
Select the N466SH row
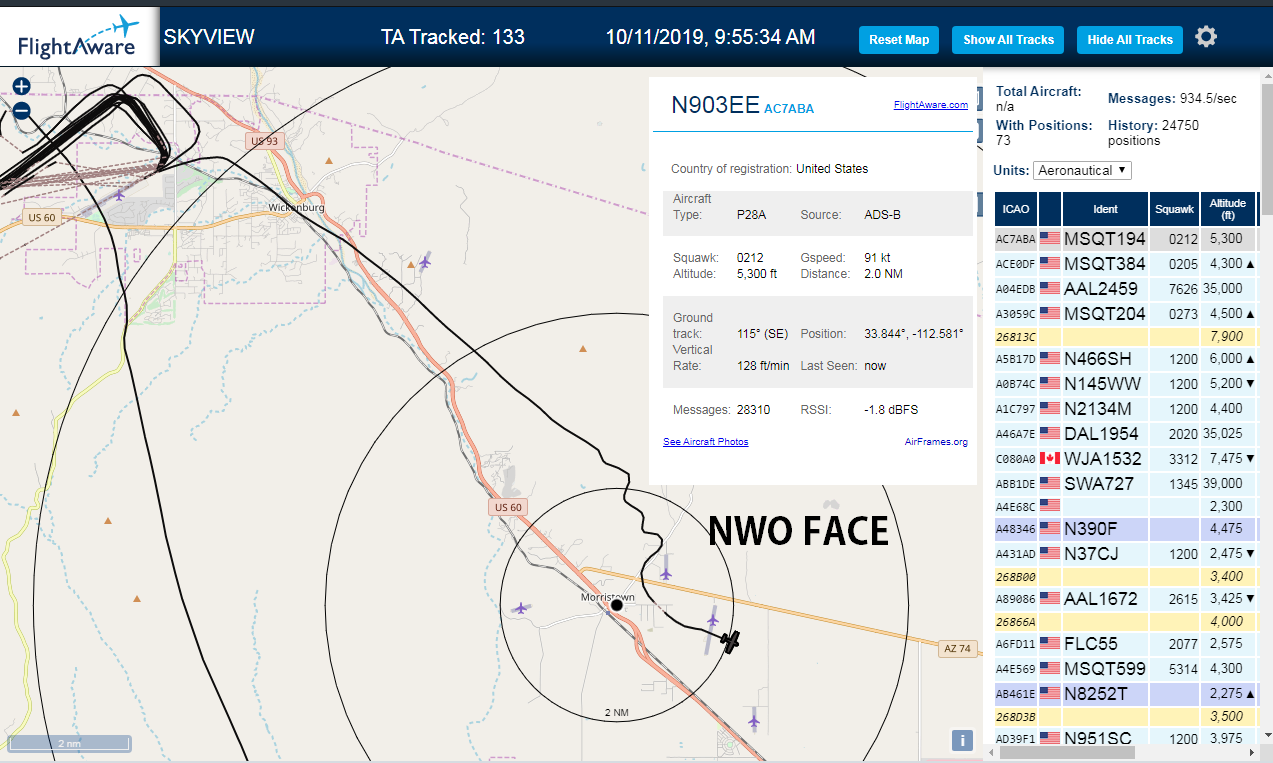coord(1125,359)
